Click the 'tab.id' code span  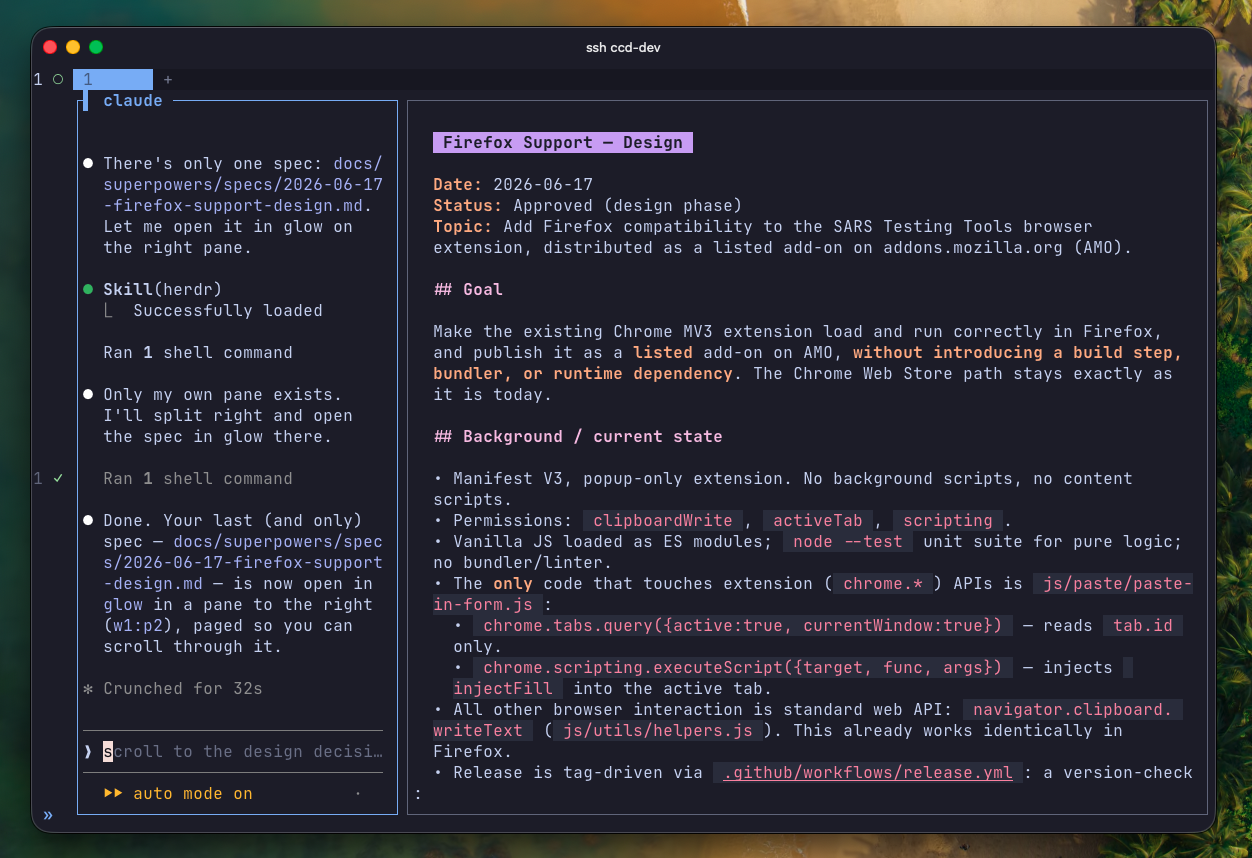coord(1143,626)
